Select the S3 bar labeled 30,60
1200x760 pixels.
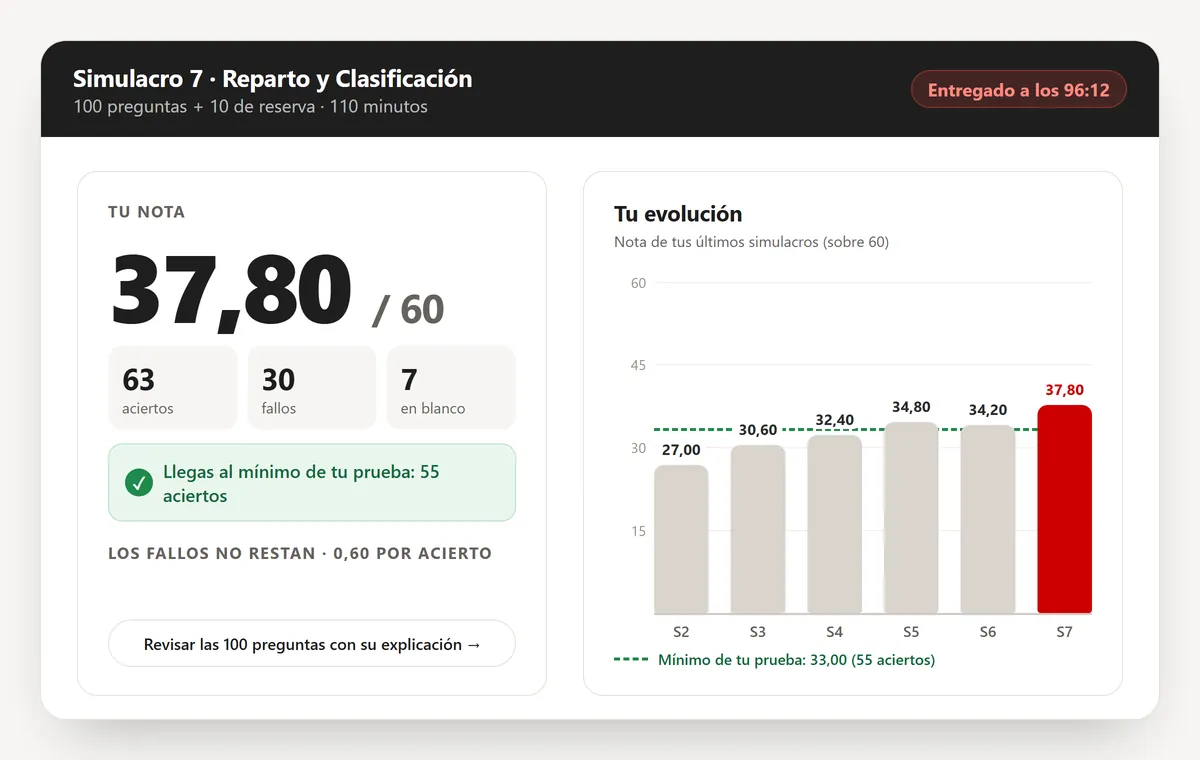(758, 529)
